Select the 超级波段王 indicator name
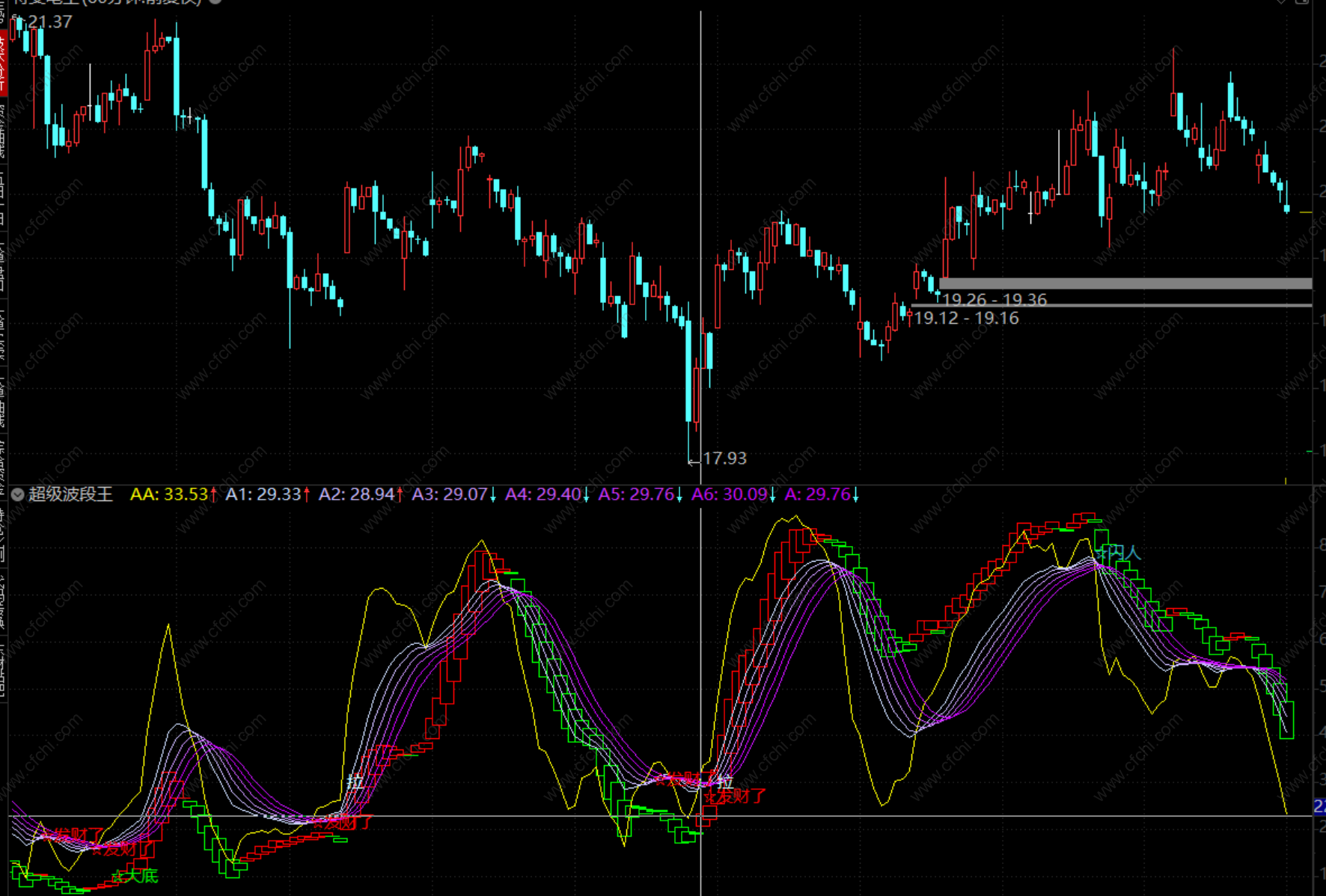This screenshot has height=896, width=1326. point(70,494)
